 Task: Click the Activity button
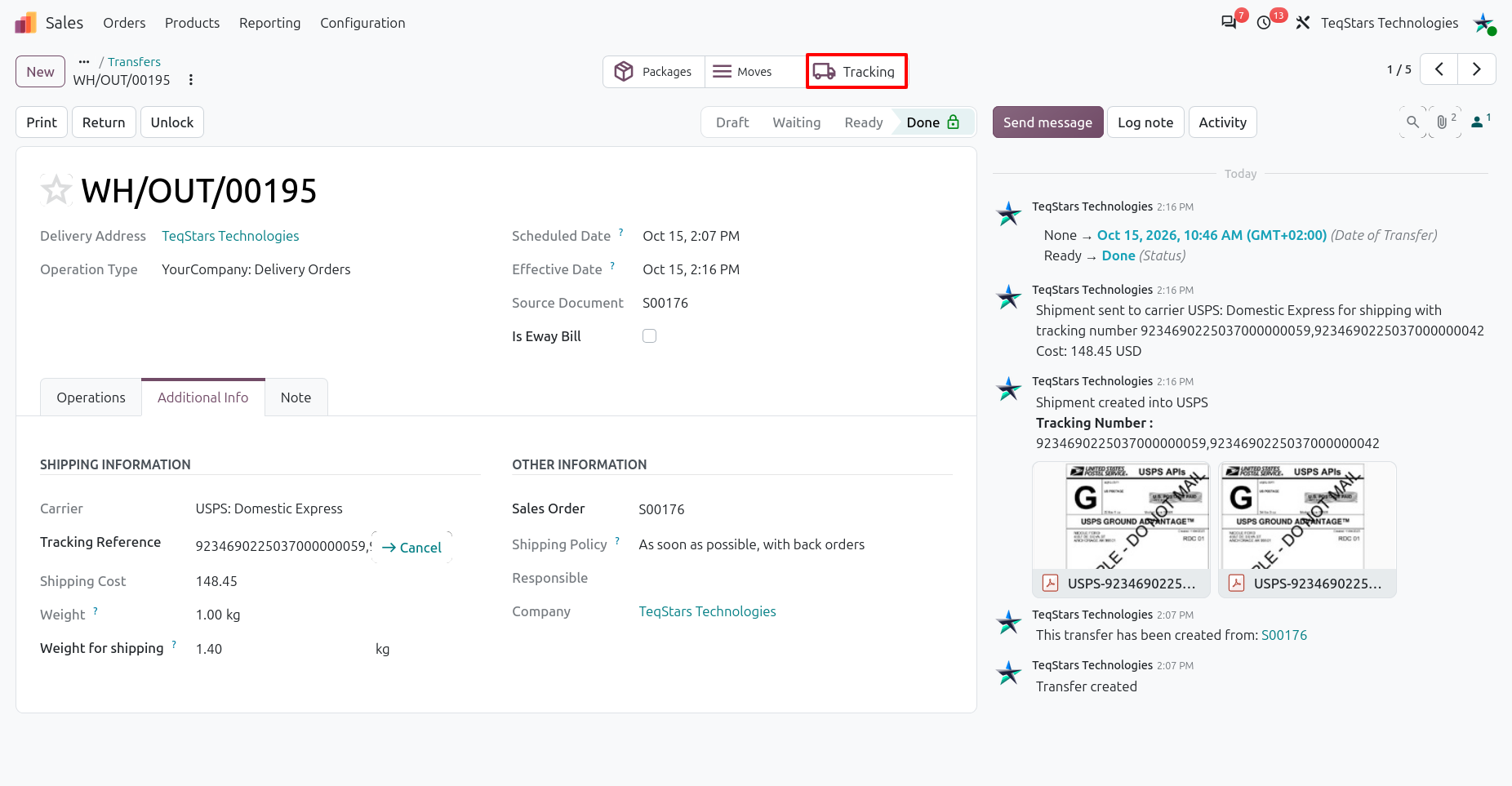click(x=1222, y=122)
